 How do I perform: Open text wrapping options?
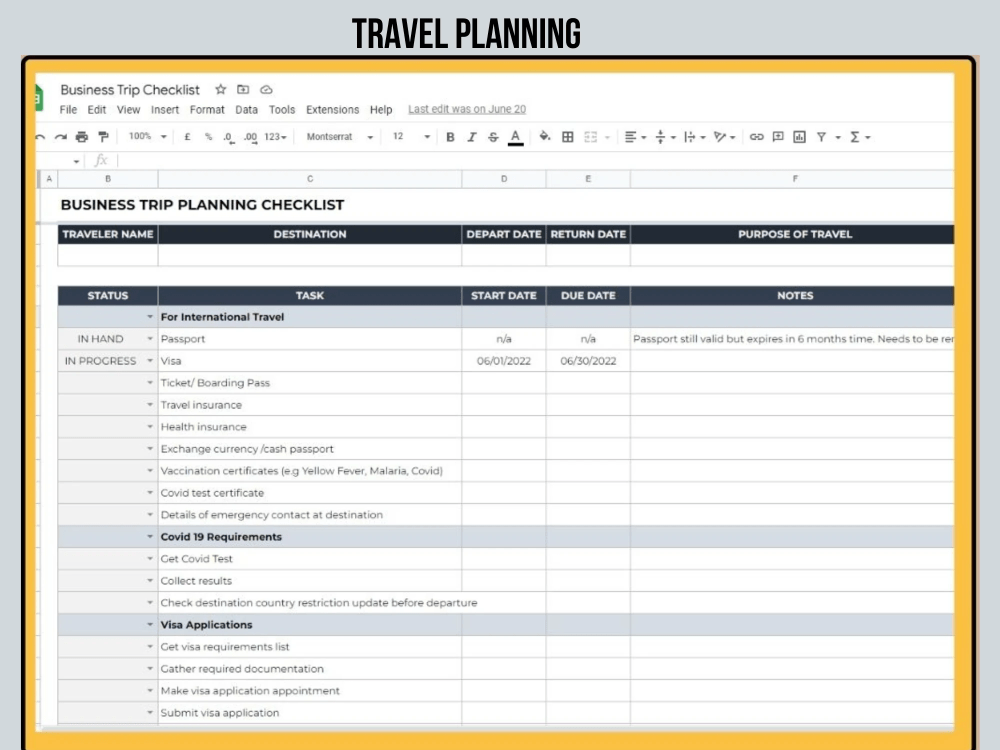[x=695, y=136]
